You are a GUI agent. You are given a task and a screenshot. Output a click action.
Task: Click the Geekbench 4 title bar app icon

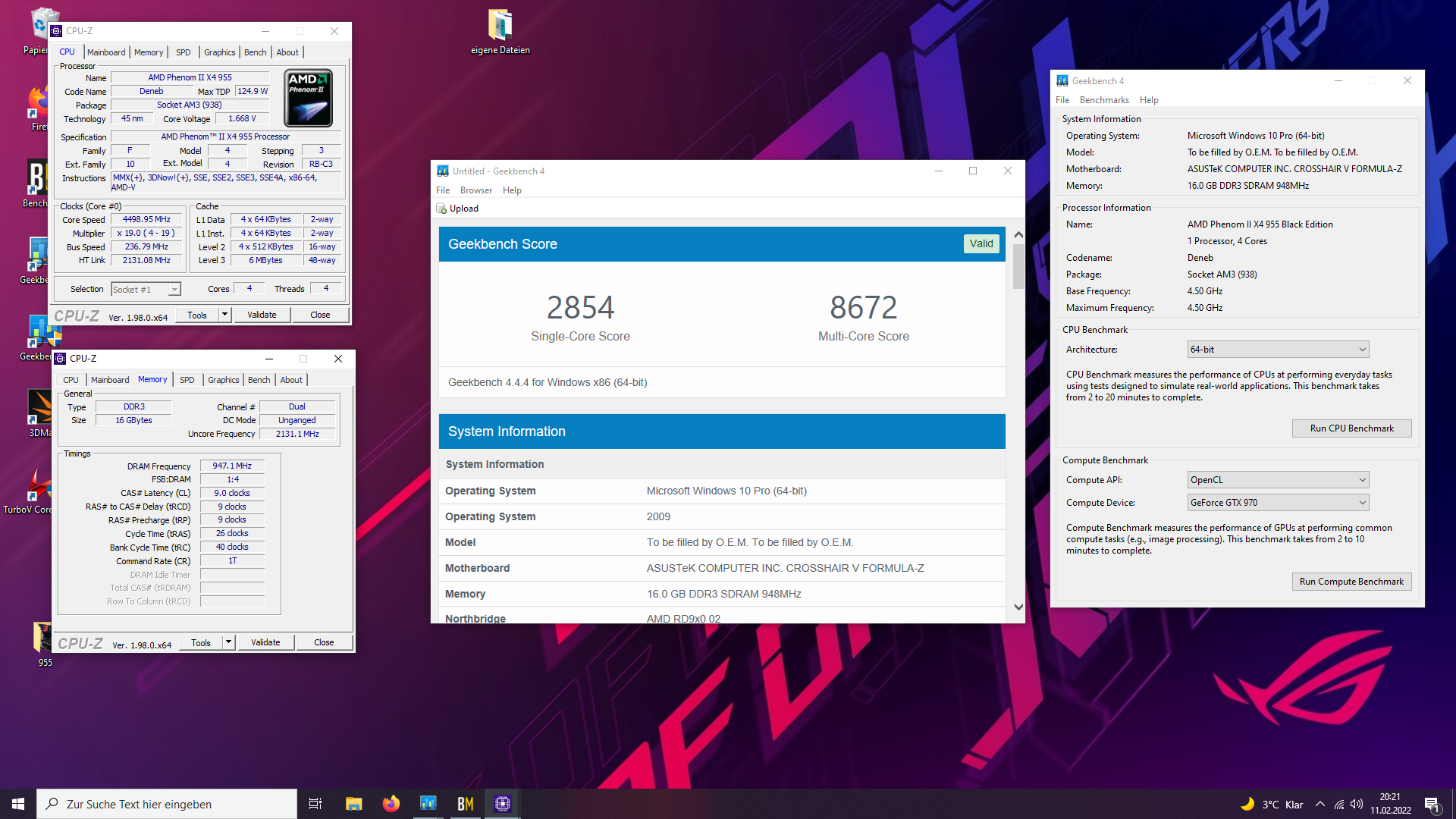1062,81
